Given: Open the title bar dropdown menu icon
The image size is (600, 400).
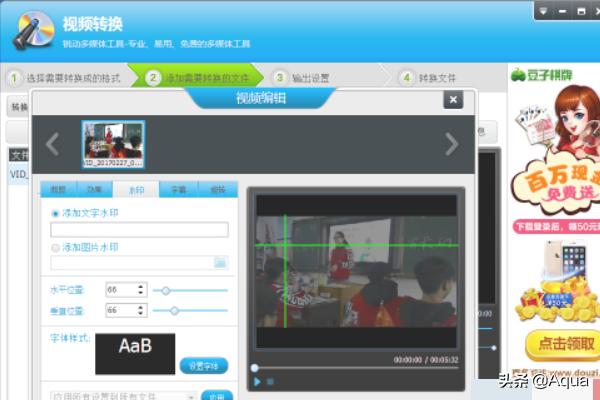Looking at the screenshot, I should (543, 11).
